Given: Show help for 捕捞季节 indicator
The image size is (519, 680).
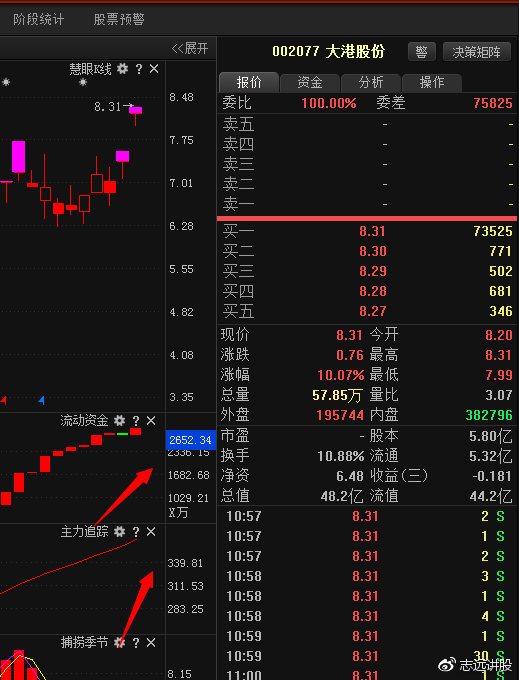Looking at the screenshot, I should tap(136, 642).
